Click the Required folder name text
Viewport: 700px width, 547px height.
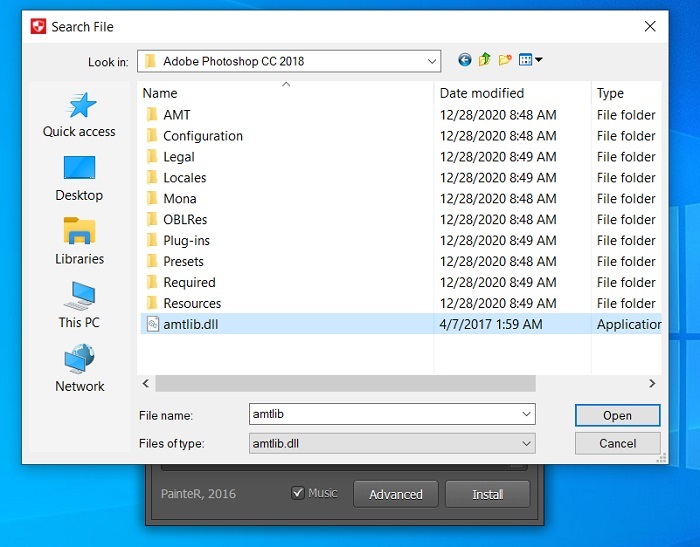point(189,282)
